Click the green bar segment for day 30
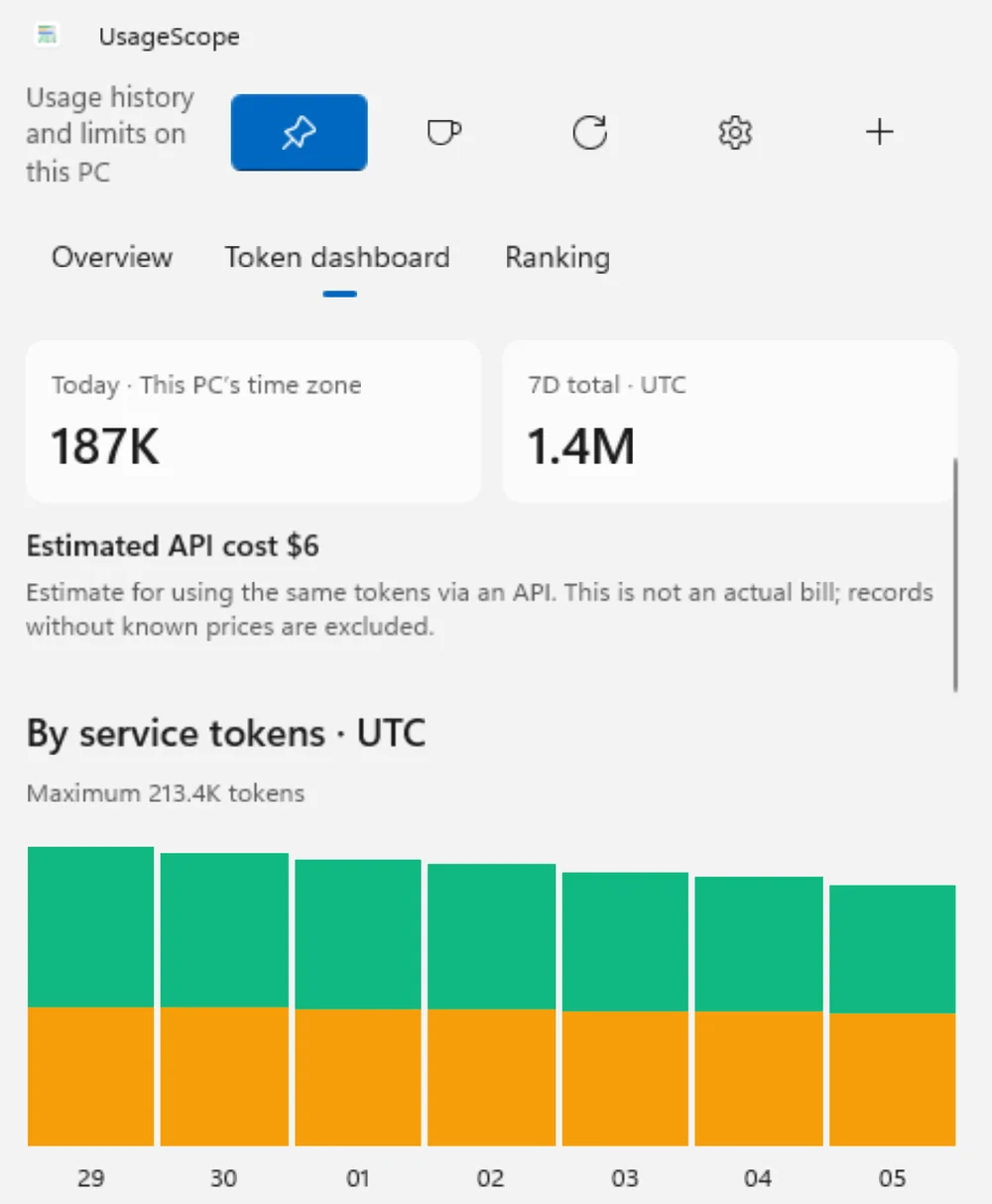The width and height of the screenshot is (992, 1204). click(x=224, y=930)
